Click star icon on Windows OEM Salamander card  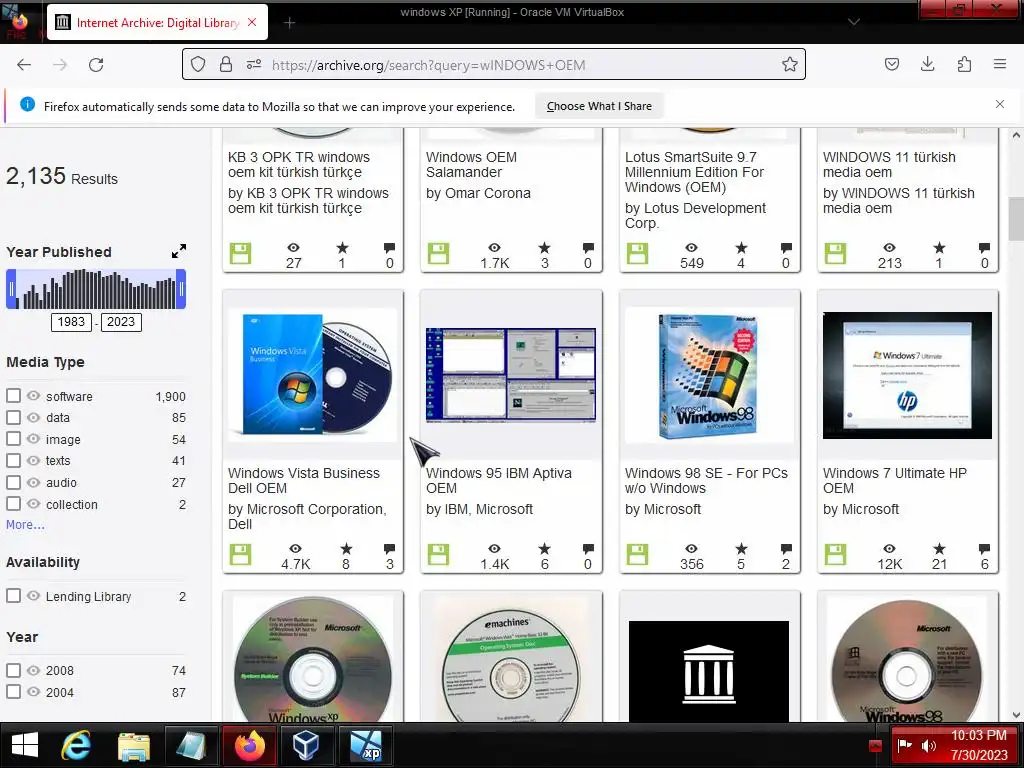544,248
